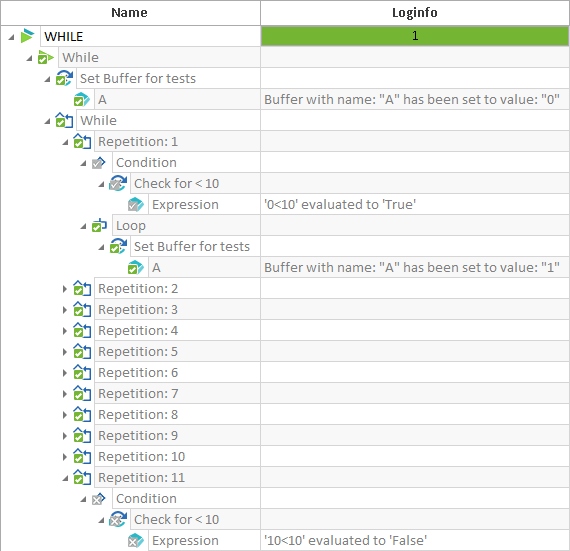The image size is (570, 551).
Task: Click the failed Expression icon at the bottom
Action: [136, 540]
